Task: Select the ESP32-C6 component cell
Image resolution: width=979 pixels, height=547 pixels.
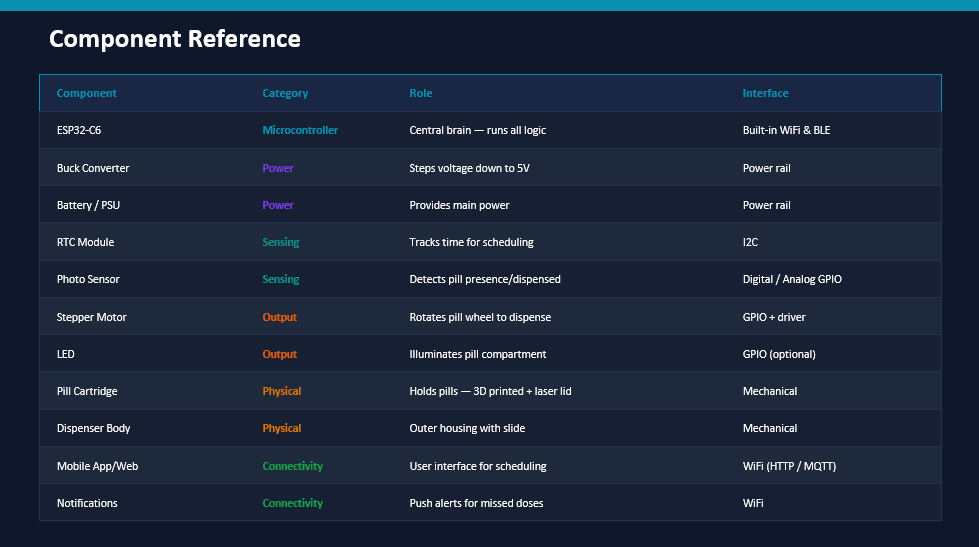Action: (x=79, y=130)
